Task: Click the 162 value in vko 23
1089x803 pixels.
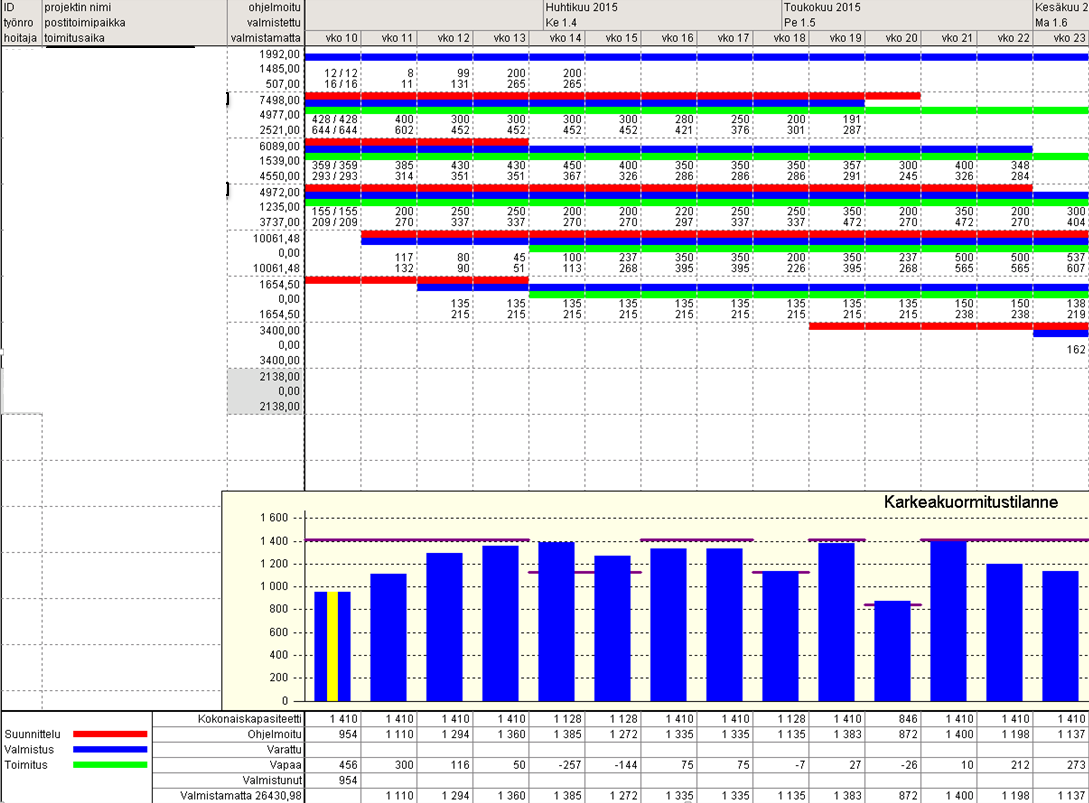Action: [x=1076, y=349]
